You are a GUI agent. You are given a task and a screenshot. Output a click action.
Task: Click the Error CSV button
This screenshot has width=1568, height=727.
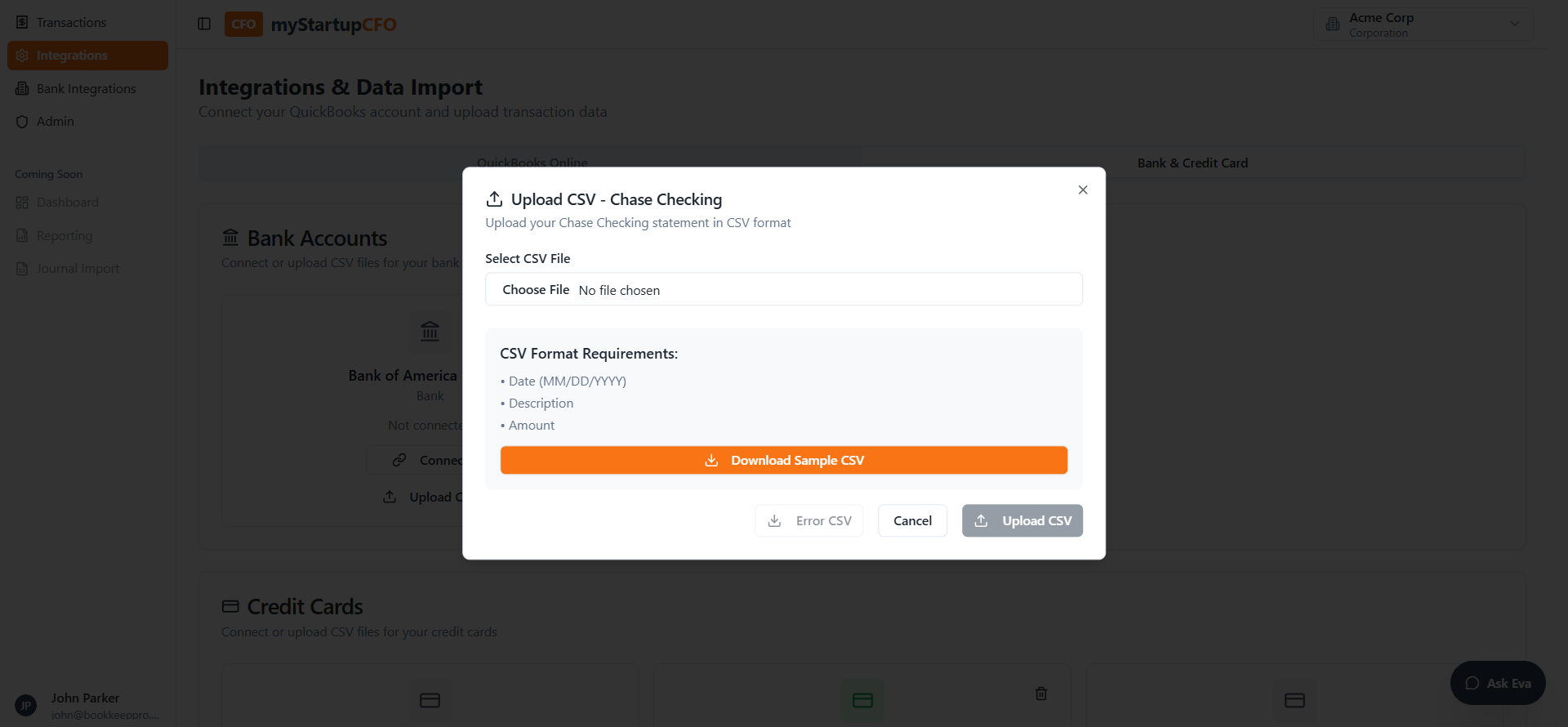[x=808, y=520]
